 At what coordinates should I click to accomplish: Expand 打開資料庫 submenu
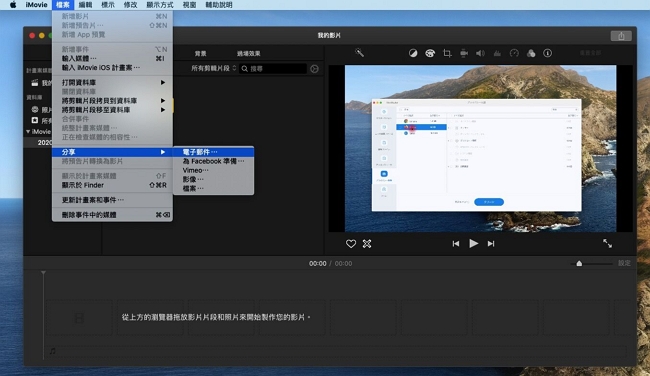click(x=112, y=82)
